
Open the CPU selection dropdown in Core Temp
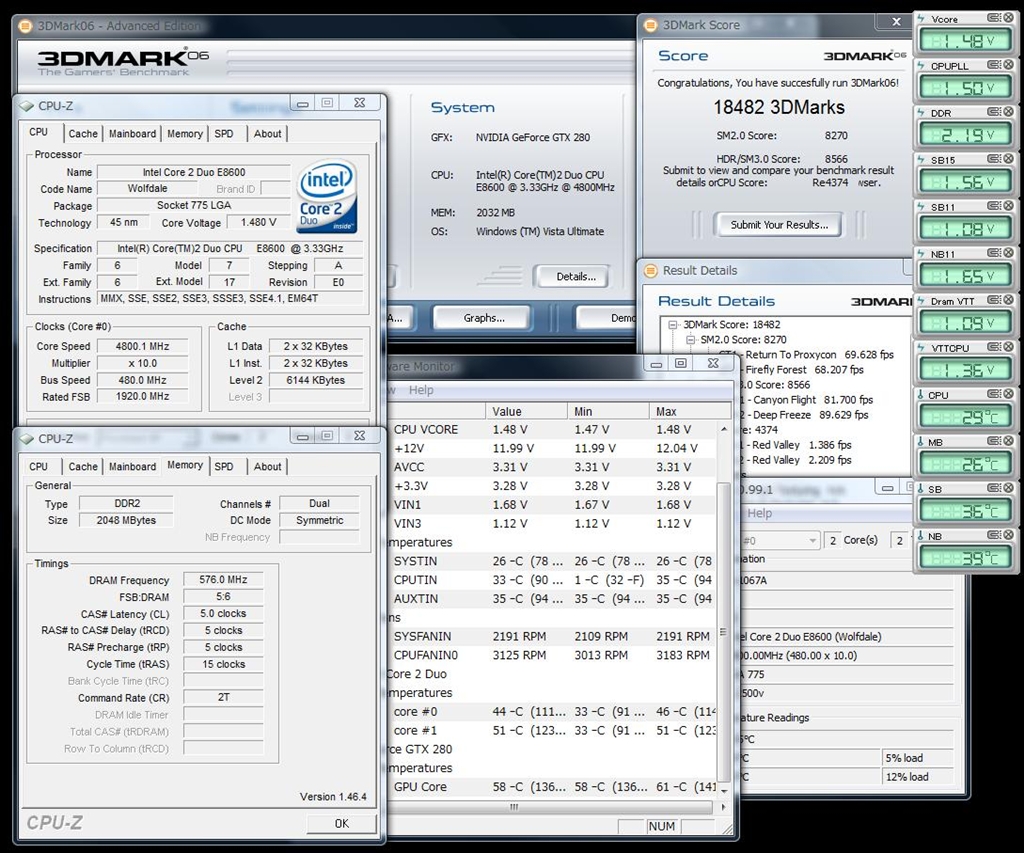point(811,540)
